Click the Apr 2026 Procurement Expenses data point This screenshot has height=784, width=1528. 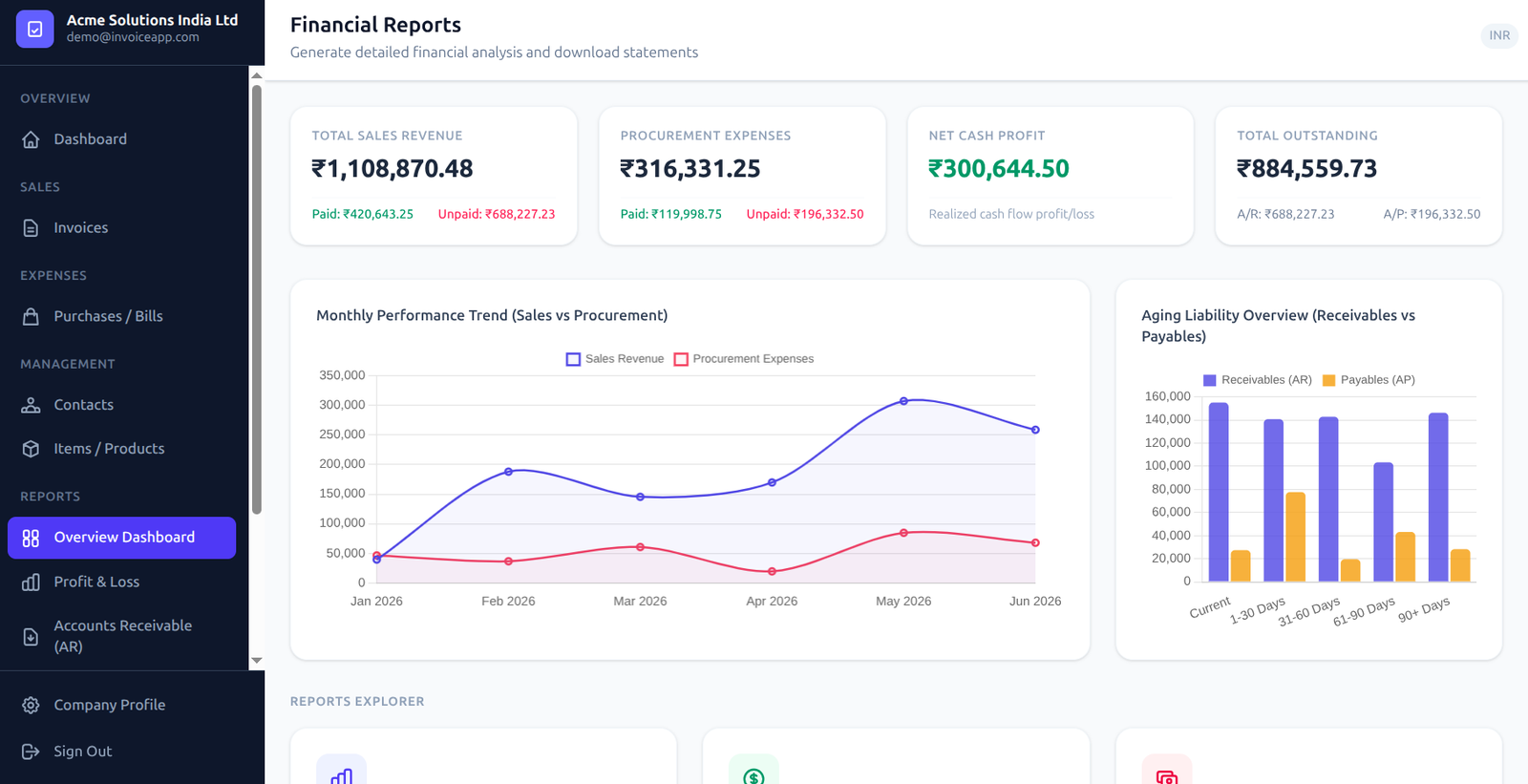click(x=772, y=572)
